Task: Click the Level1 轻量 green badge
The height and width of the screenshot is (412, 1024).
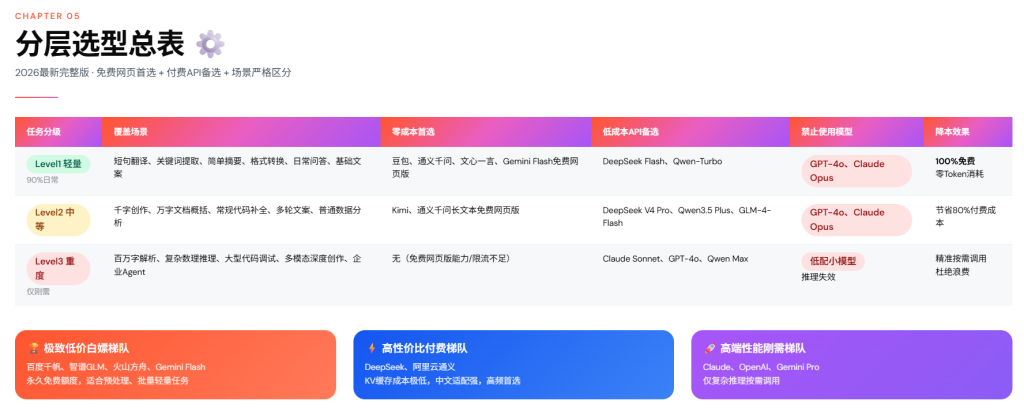Action: tap(58, 165)
